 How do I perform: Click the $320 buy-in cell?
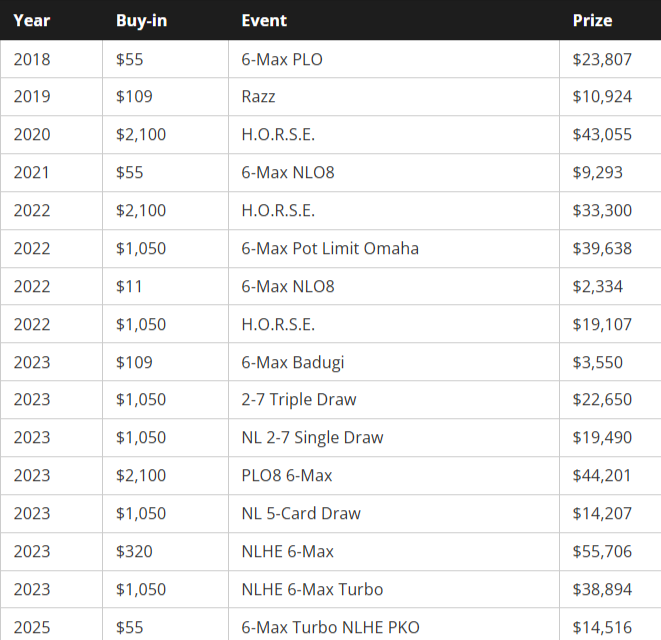point(135,552)
